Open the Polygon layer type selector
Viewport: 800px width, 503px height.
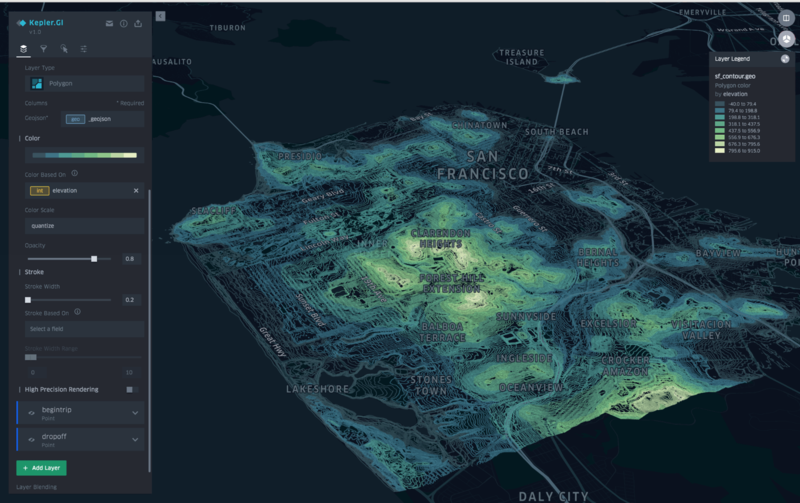(85, 83)
